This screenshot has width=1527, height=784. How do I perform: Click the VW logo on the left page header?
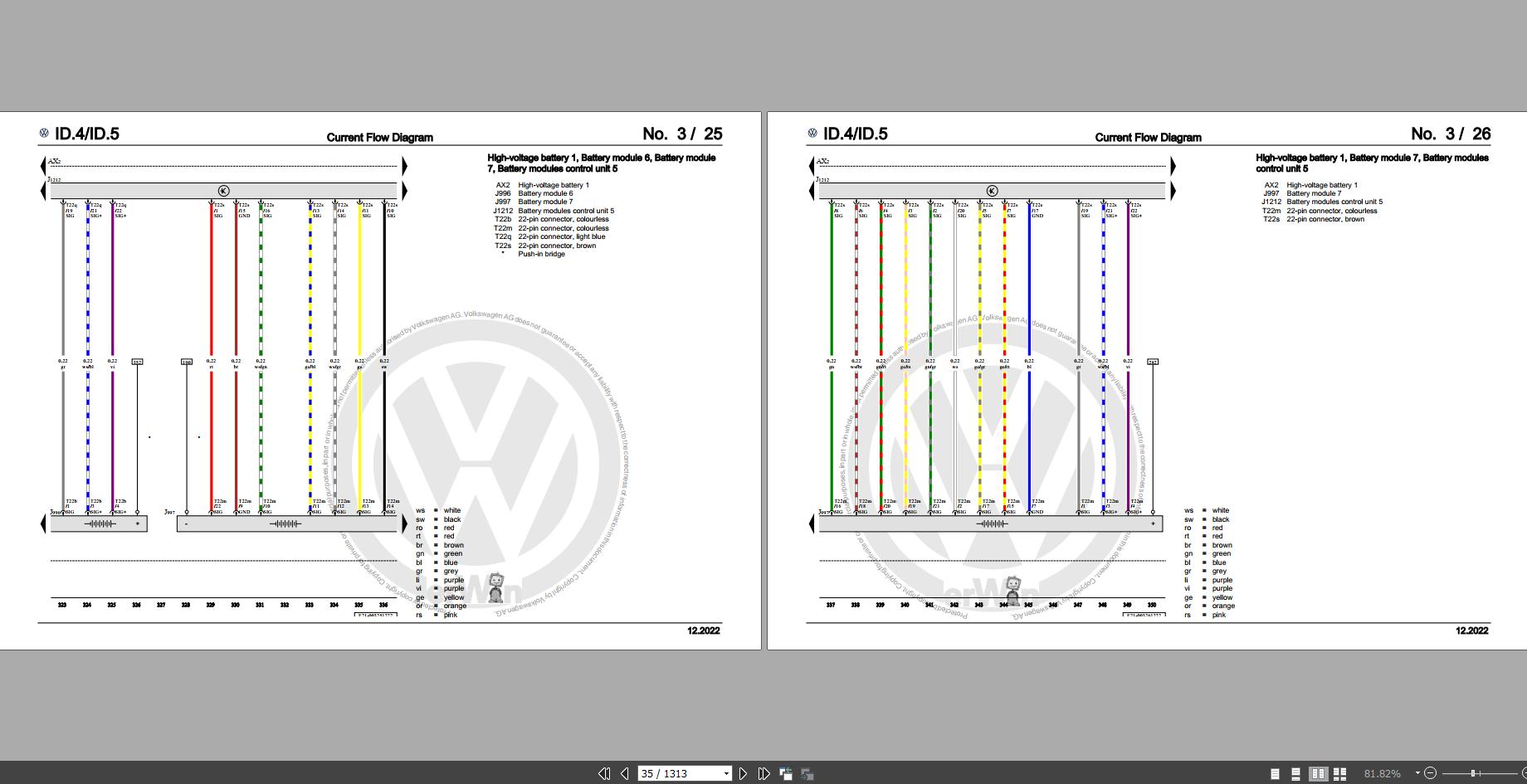[44, 133]
